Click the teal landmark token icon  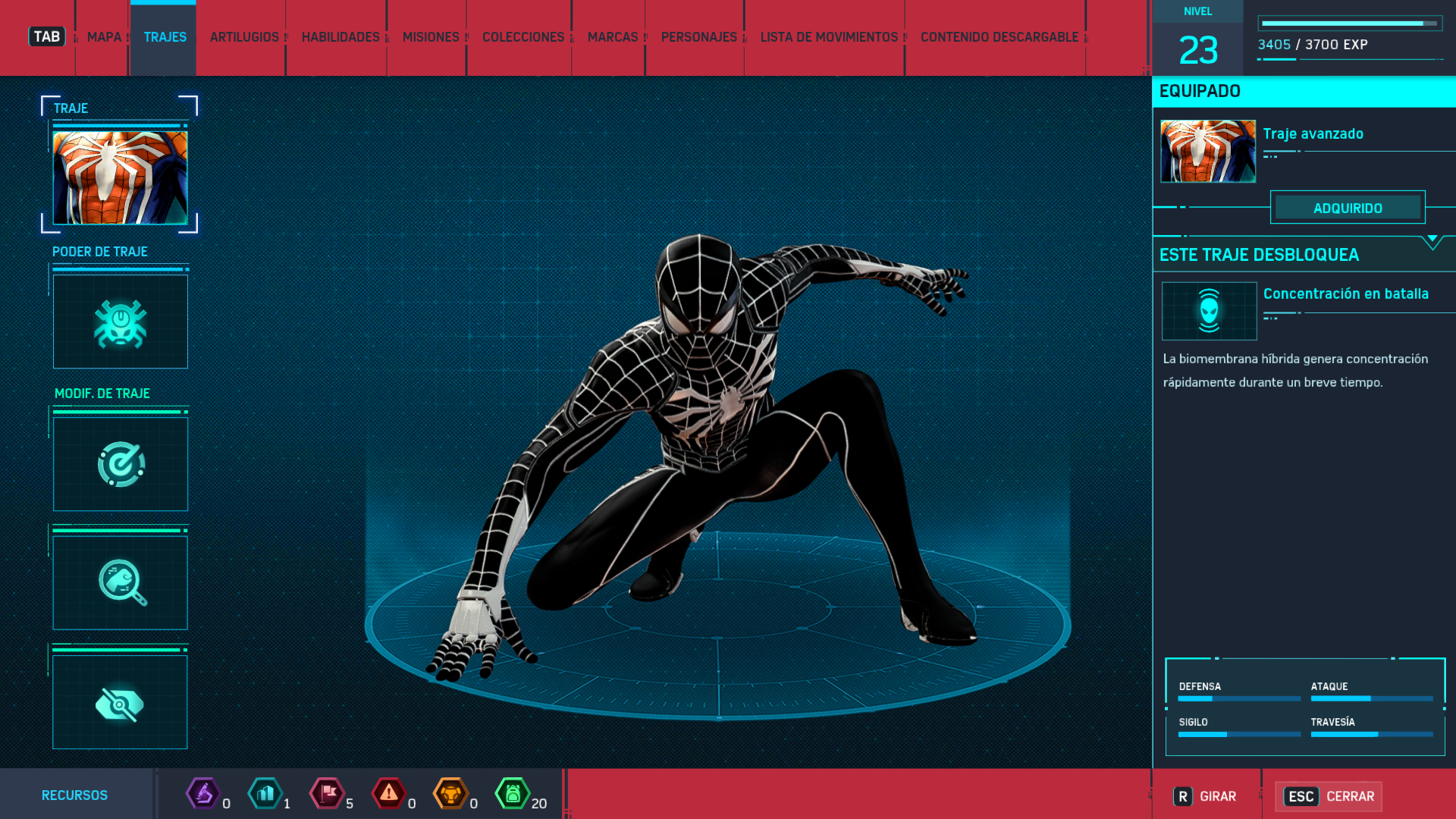pos(265,794)
